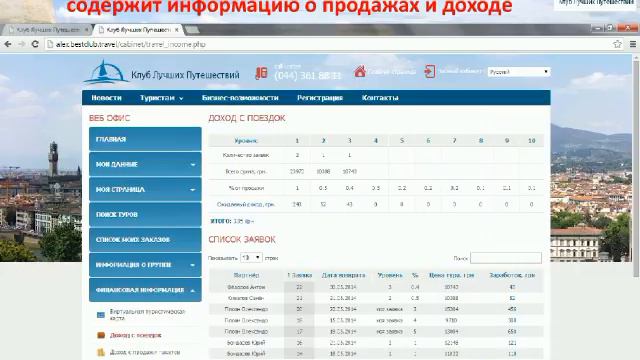
Task: Click the ИТОГО total line
Action: coord(232,221)
